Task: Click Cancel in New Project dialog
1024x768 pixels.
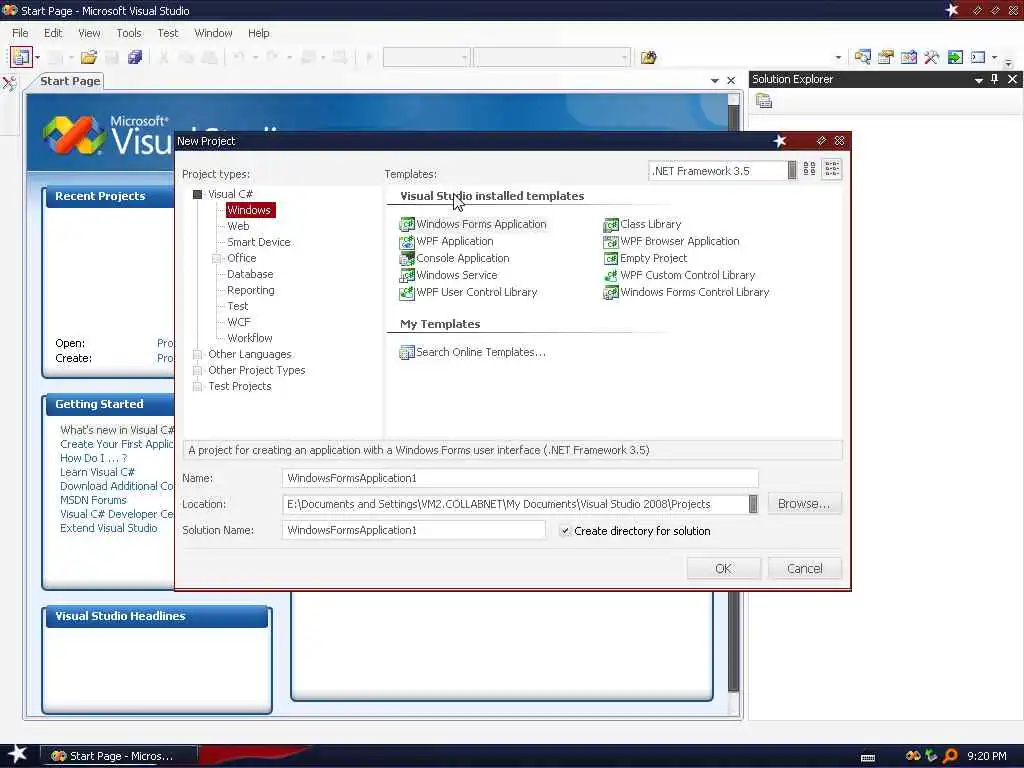Action: 805,568
